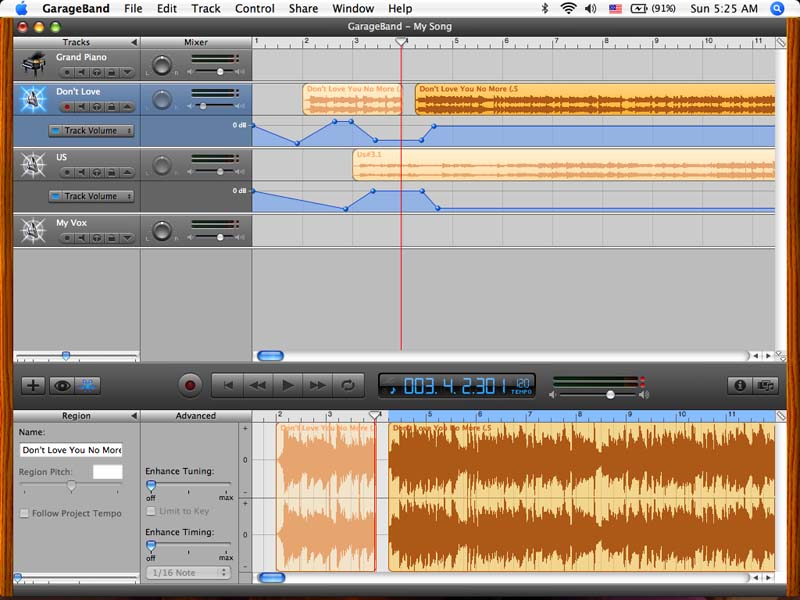Set the Grand Piano volume slider

click(x=220, y=71)
